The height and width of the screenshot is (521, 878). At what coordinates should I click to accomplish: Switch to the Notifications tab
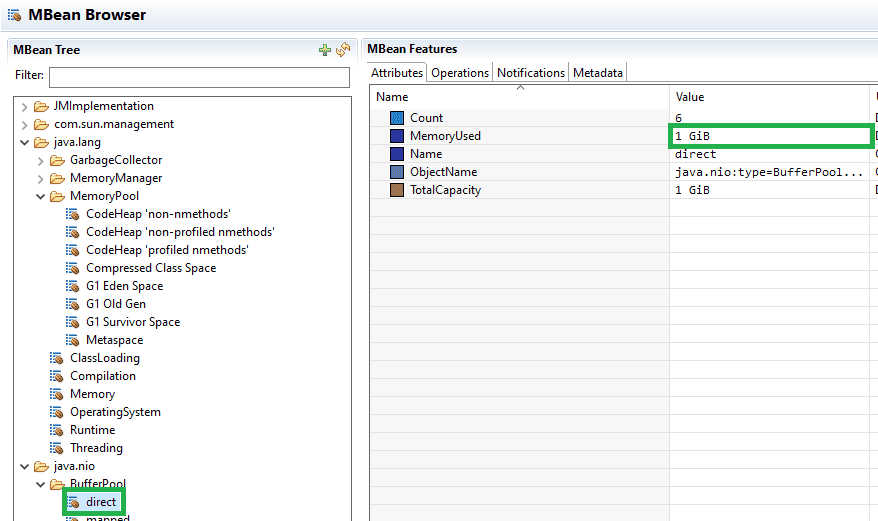pos(531,73)
